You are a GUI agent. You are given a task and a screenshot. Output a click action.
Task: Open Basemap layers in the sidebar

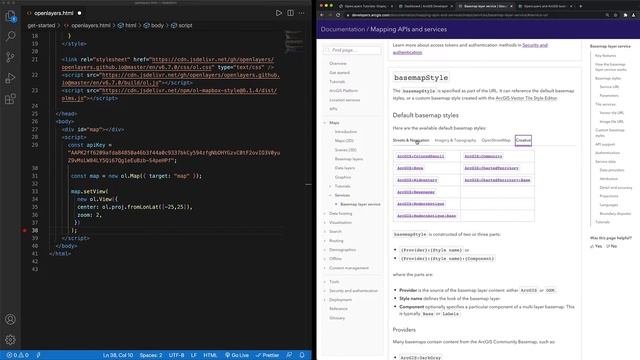tap(349, 159)
